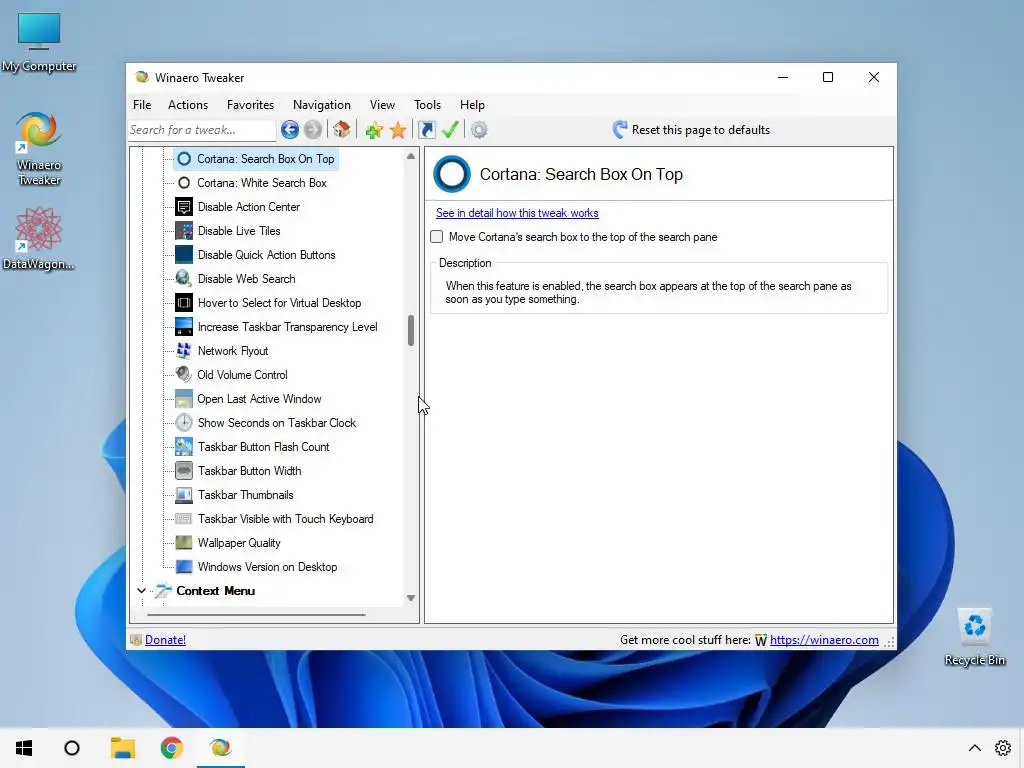This screenshot has height=768, width=1024.
Task: Click the Disable Quick Action Buttons icon
Action: [184, 255]
